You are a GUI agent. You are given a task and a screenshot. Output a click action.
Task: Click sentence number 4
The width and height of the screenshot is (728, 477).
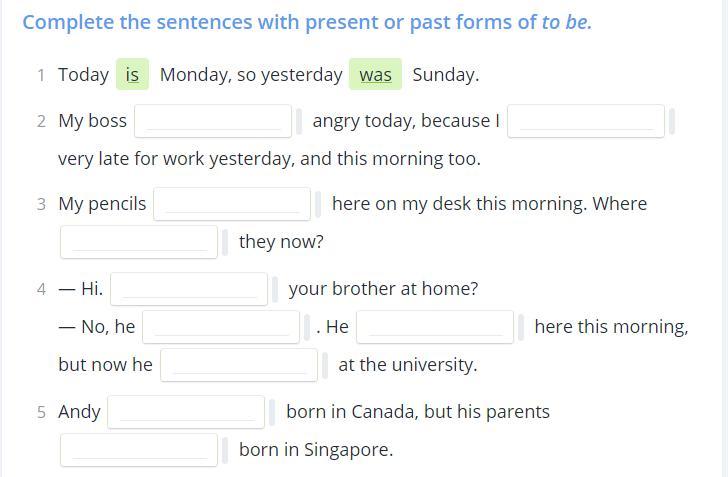click(x=41, y=290)
